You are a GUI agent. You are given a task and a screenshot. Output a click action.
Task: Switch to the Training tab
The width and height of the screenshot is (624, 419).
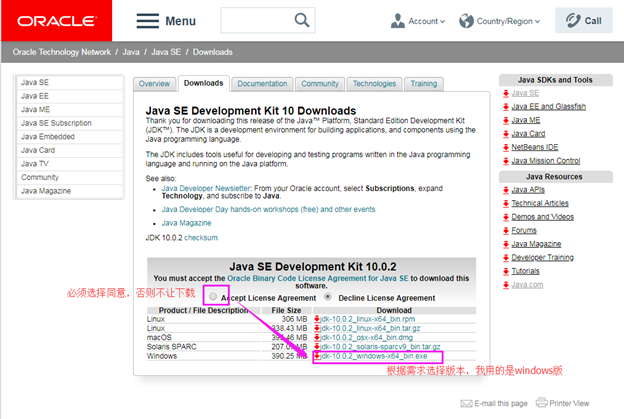424,84
